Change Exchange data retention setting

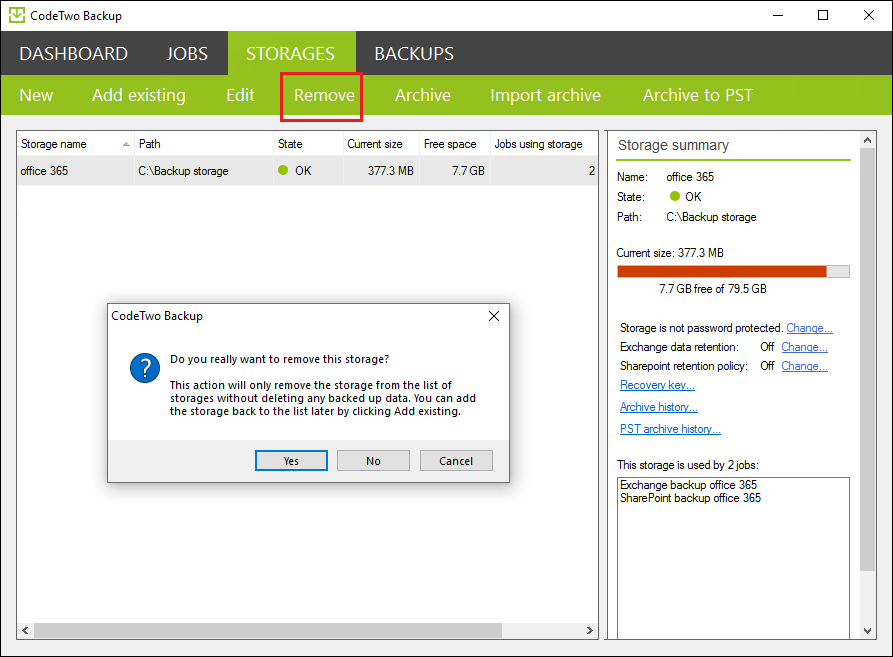click(804, 347)
